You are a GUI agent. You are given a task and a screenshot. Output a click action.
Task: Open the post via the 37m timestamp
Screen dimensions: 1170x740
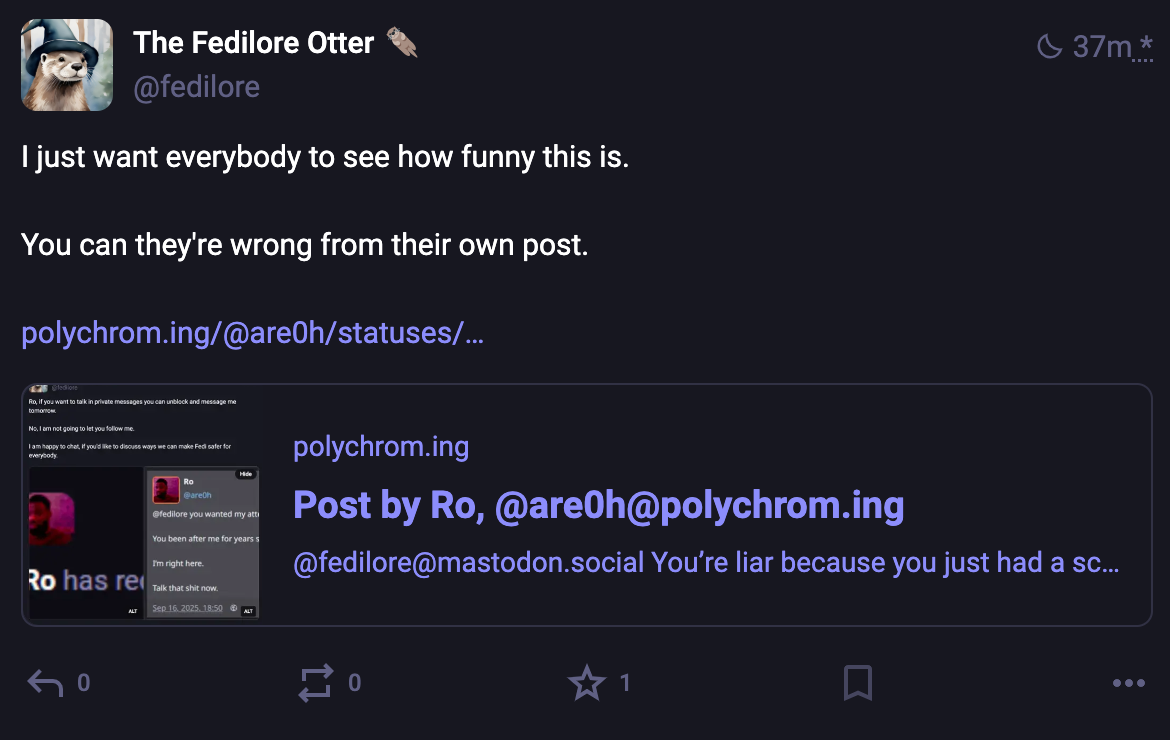1101,46
